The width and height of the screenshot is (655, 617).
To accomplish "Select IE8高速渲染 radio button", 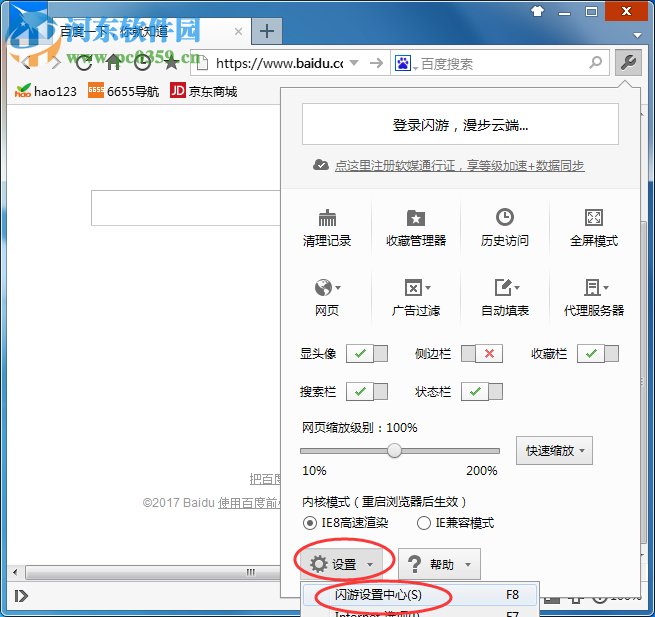I will pyautogui.click(x=310, y=523).
